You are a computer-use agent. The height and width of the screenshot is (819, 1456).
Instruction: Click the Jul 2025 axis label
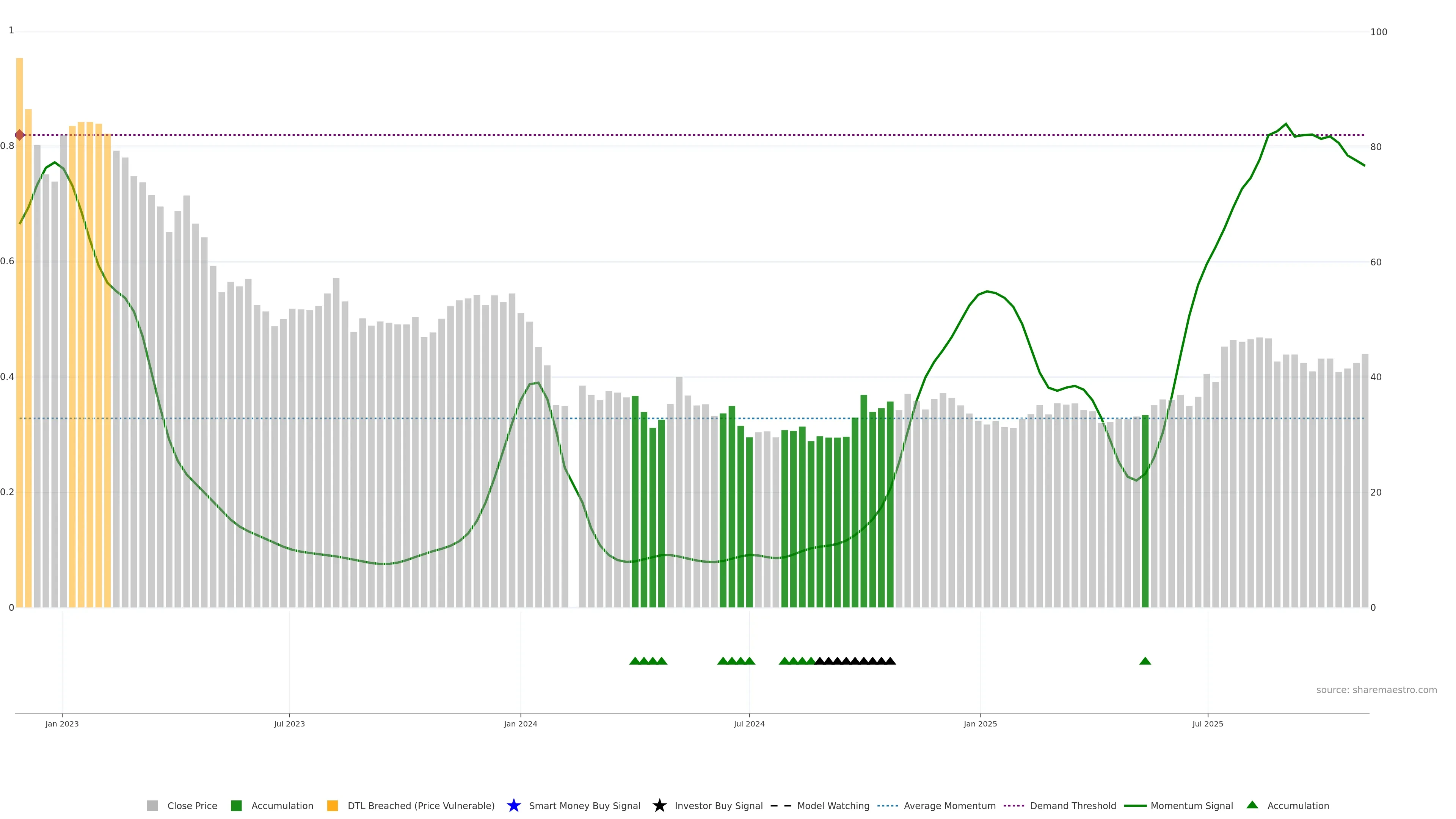tap(1207, 723)
